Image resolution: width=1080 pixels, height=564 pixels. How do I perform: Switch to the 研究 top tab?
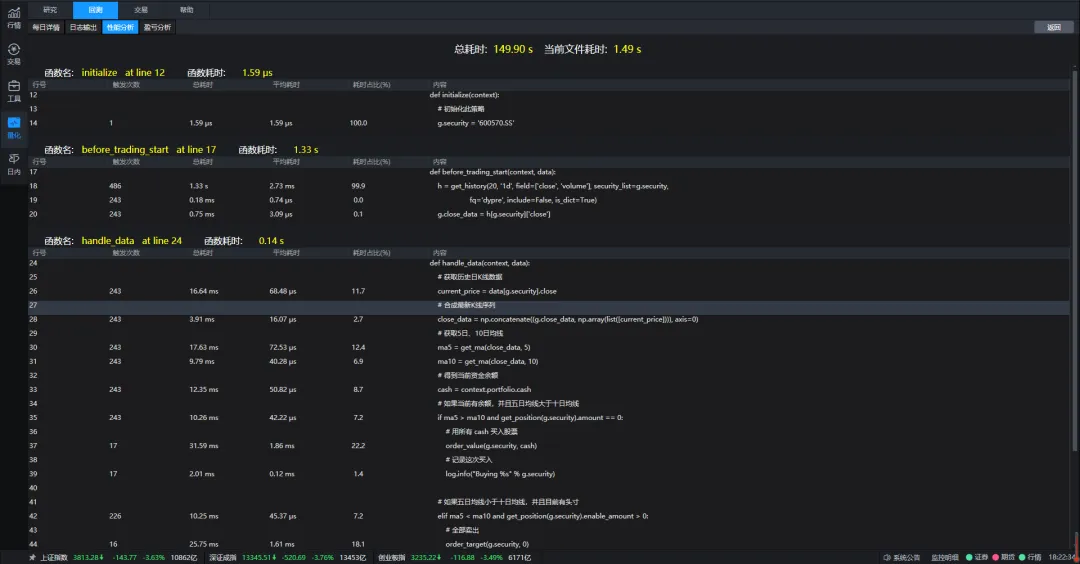pos(50,10)
